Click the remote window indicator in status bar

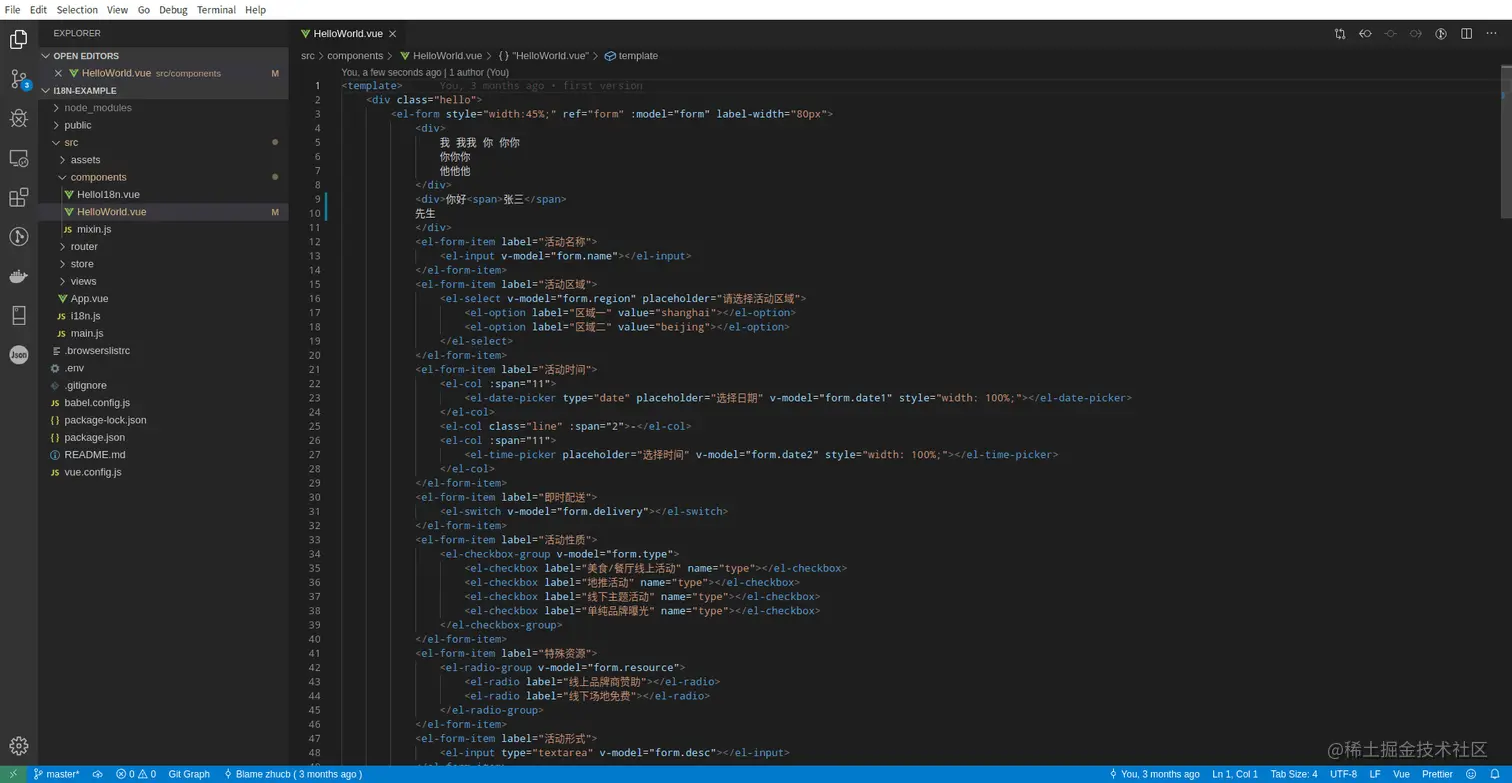coord(13,774)
